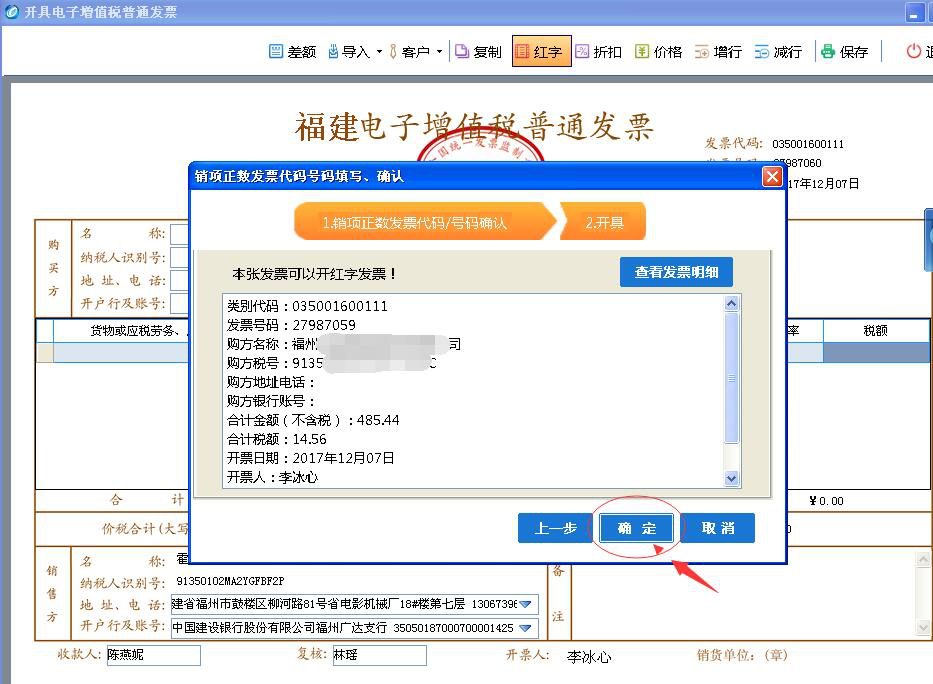Expand seller address and phone dropdown
The width and height of the screenshot is (933, 684).
[x=525, y=604]
